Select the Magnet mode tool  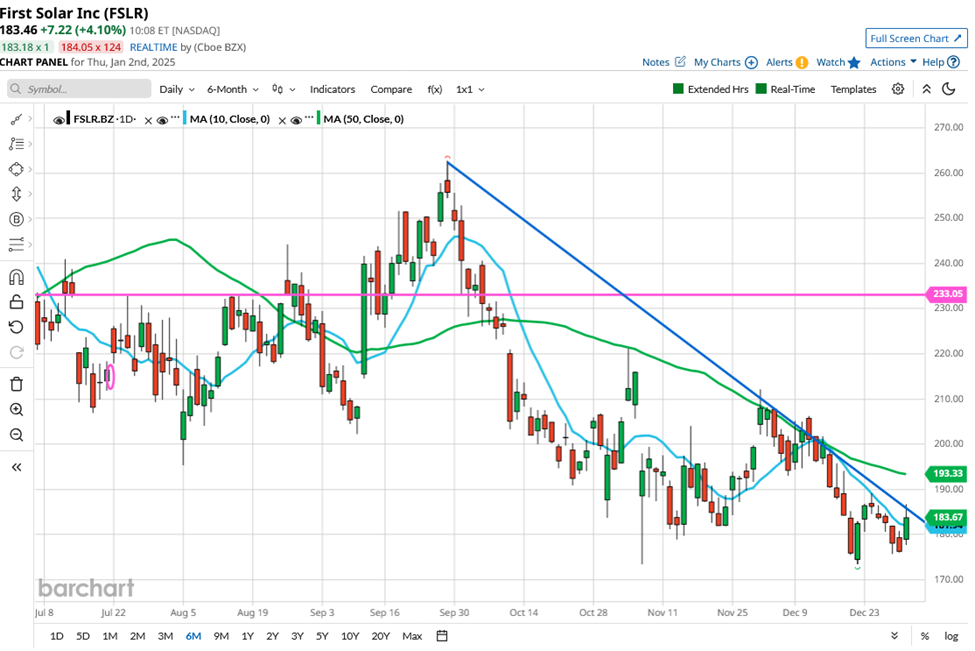[x=16, y=275]
